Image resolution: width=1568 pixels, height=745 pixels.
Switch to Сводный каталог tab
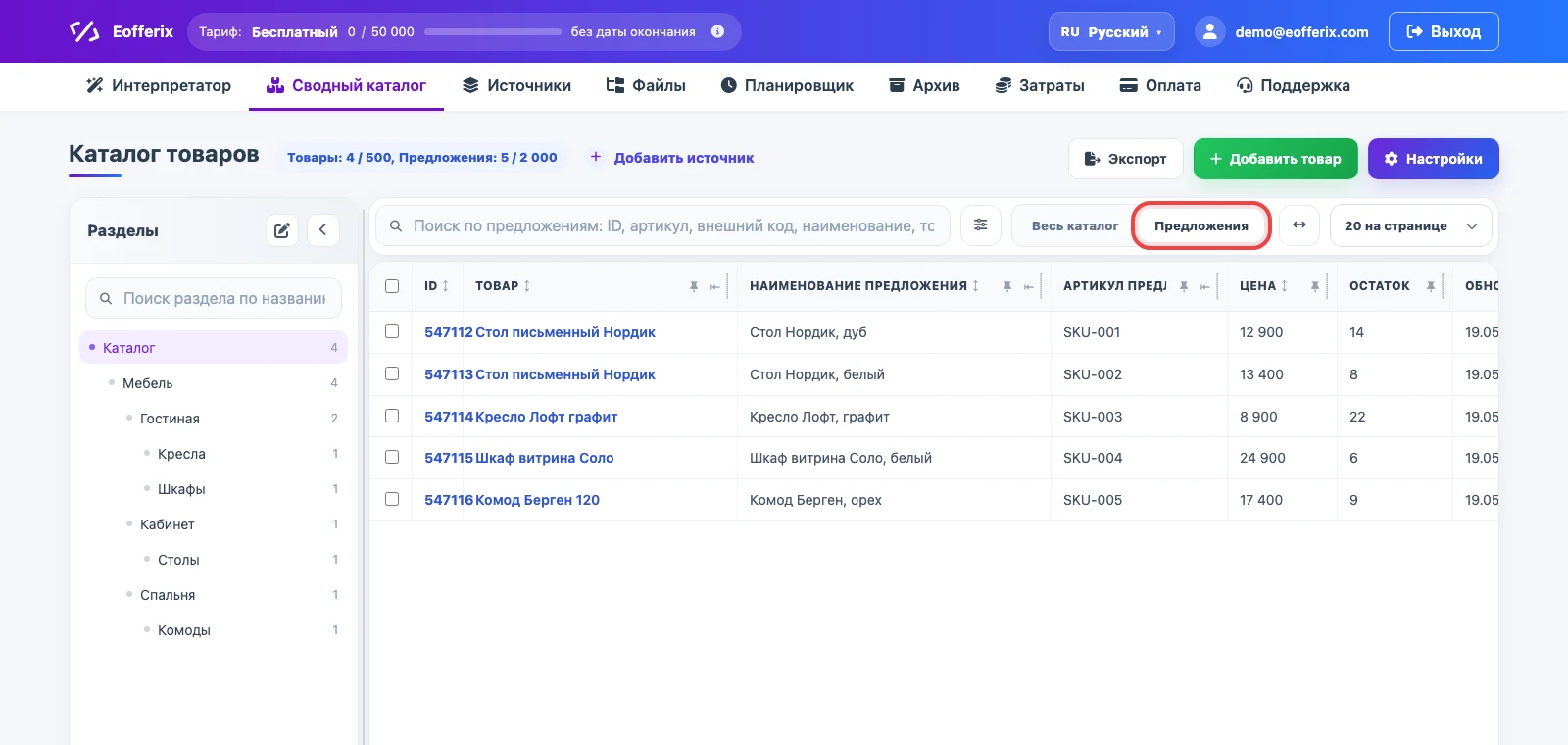pos(346,85)
